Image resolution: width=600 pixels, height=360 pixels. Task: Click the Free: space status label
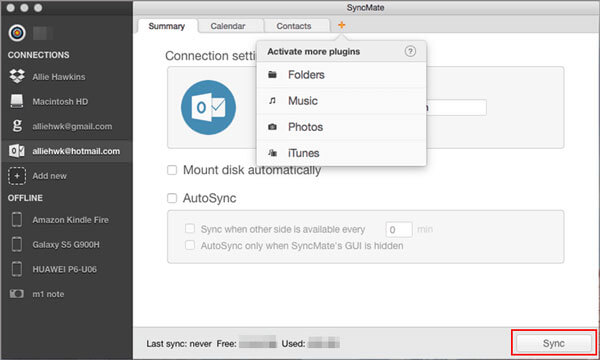[227, 344]
